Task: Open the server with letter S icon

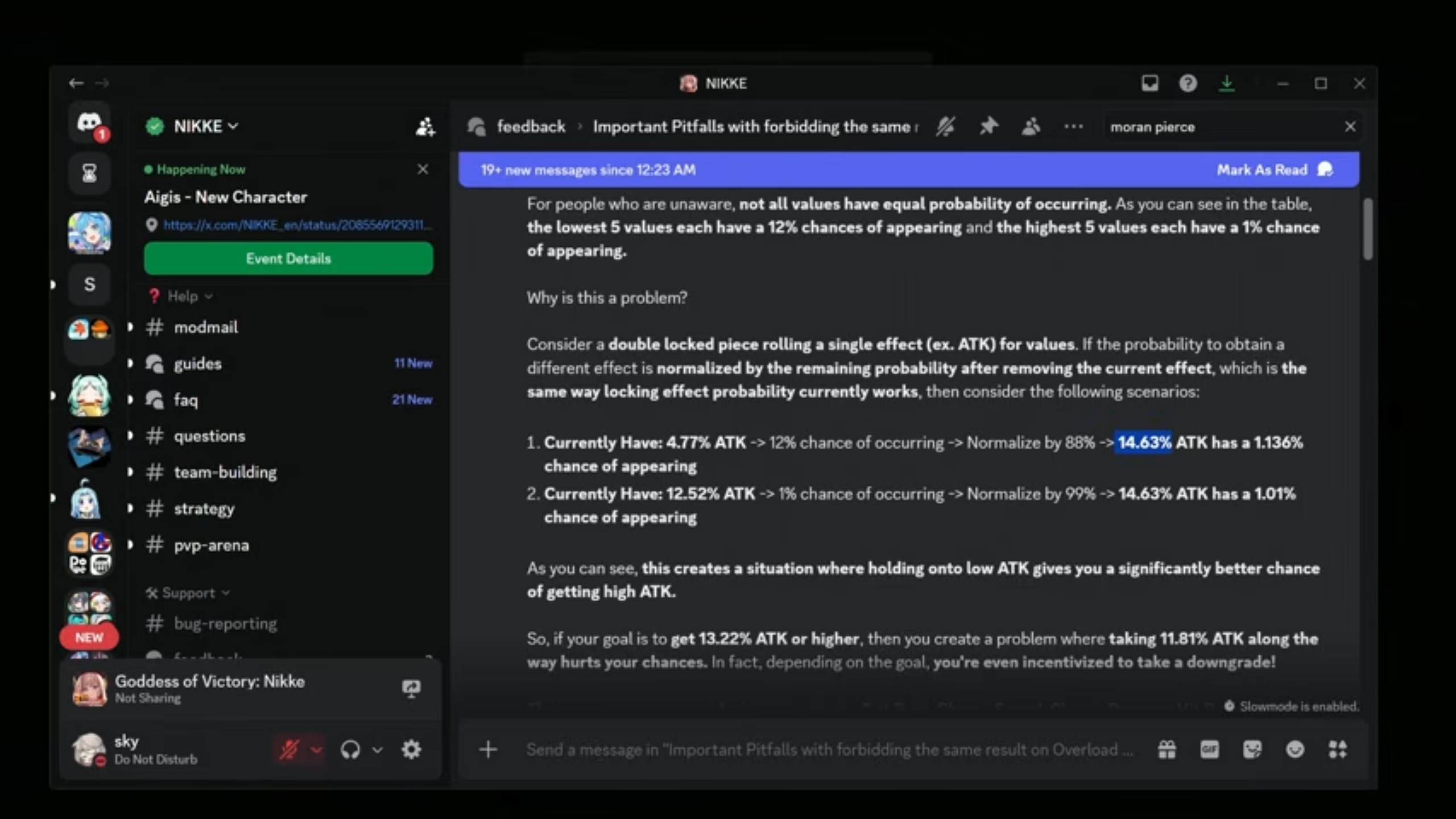Action: (89, 284)
